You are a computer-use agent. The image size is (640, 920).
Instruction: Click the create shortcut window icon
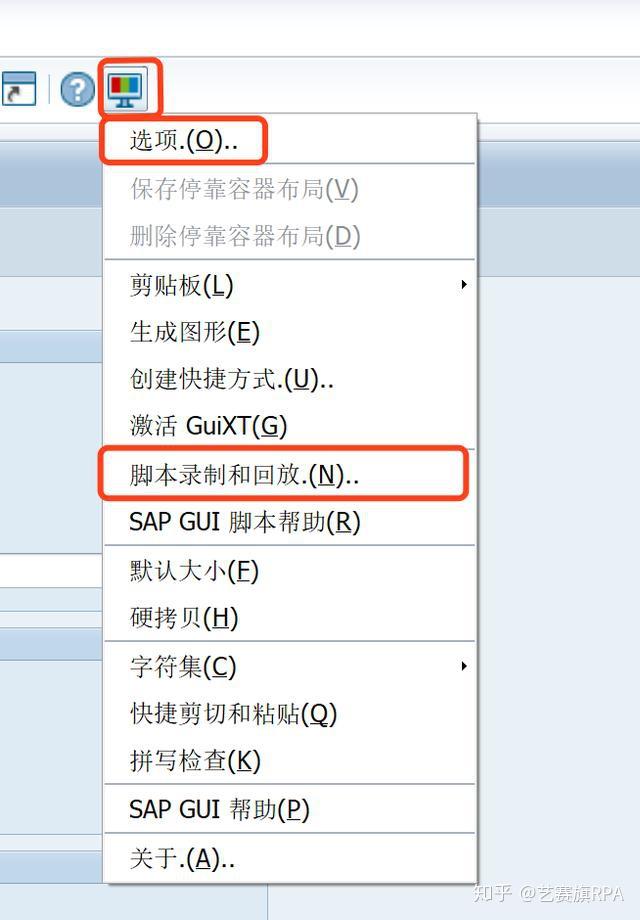coord(18,89)
